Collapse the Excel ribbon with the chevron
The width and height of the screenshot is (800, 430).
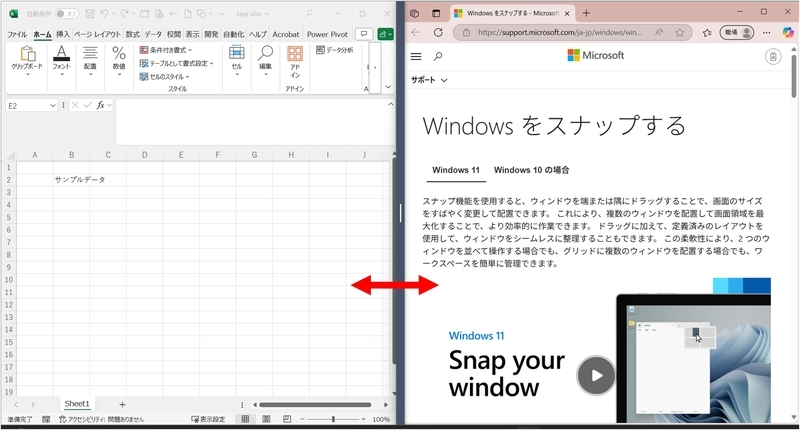[x=388, y=87]
